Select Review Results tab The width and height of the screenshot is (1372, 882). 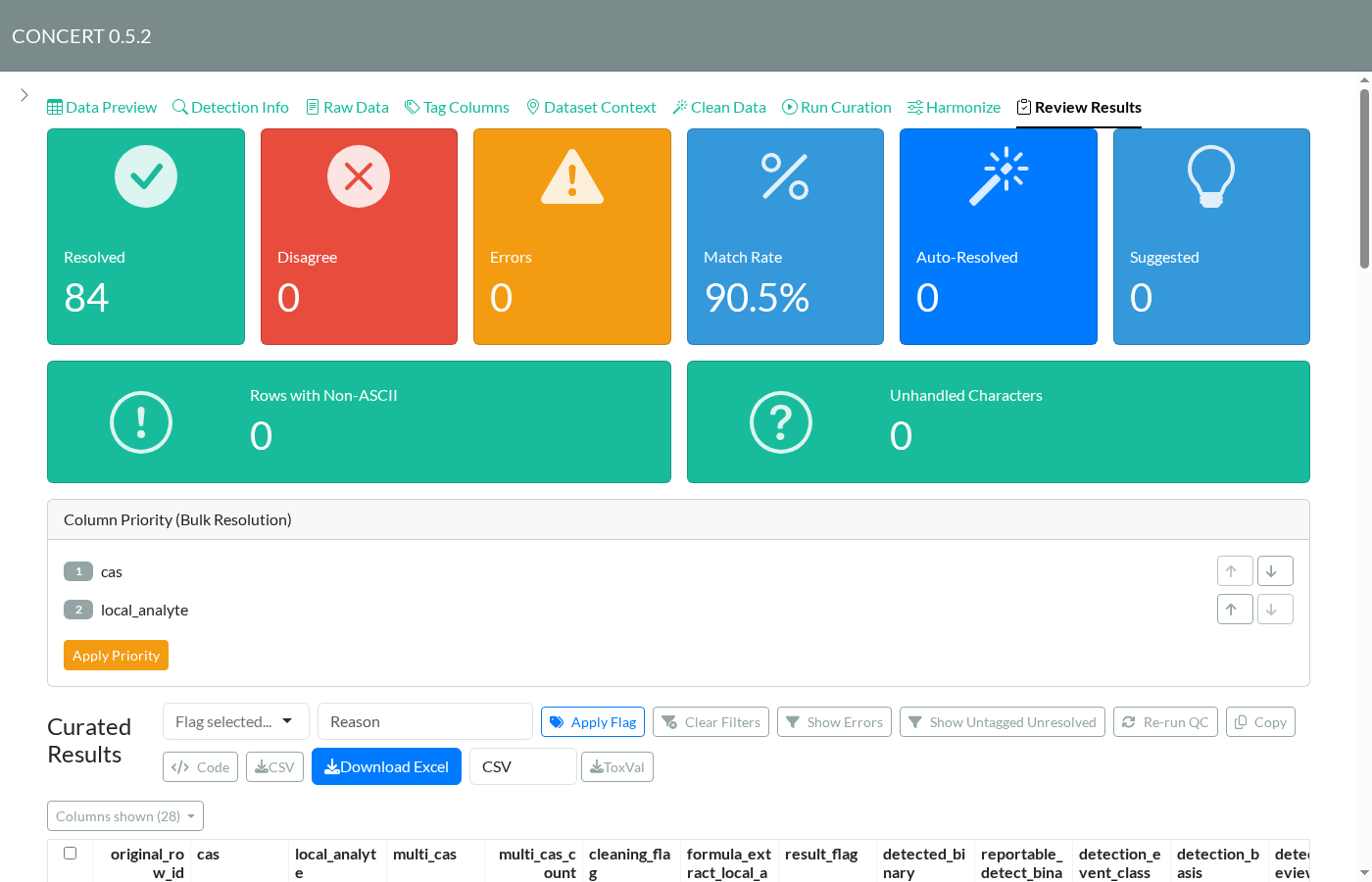pos(1079,107)
